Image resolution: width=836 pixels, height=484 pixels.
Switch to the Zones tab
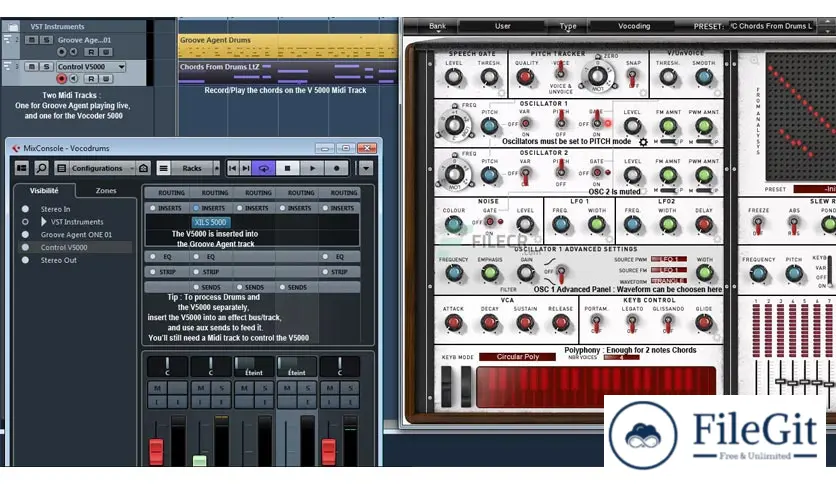click(x=106, y=190)
